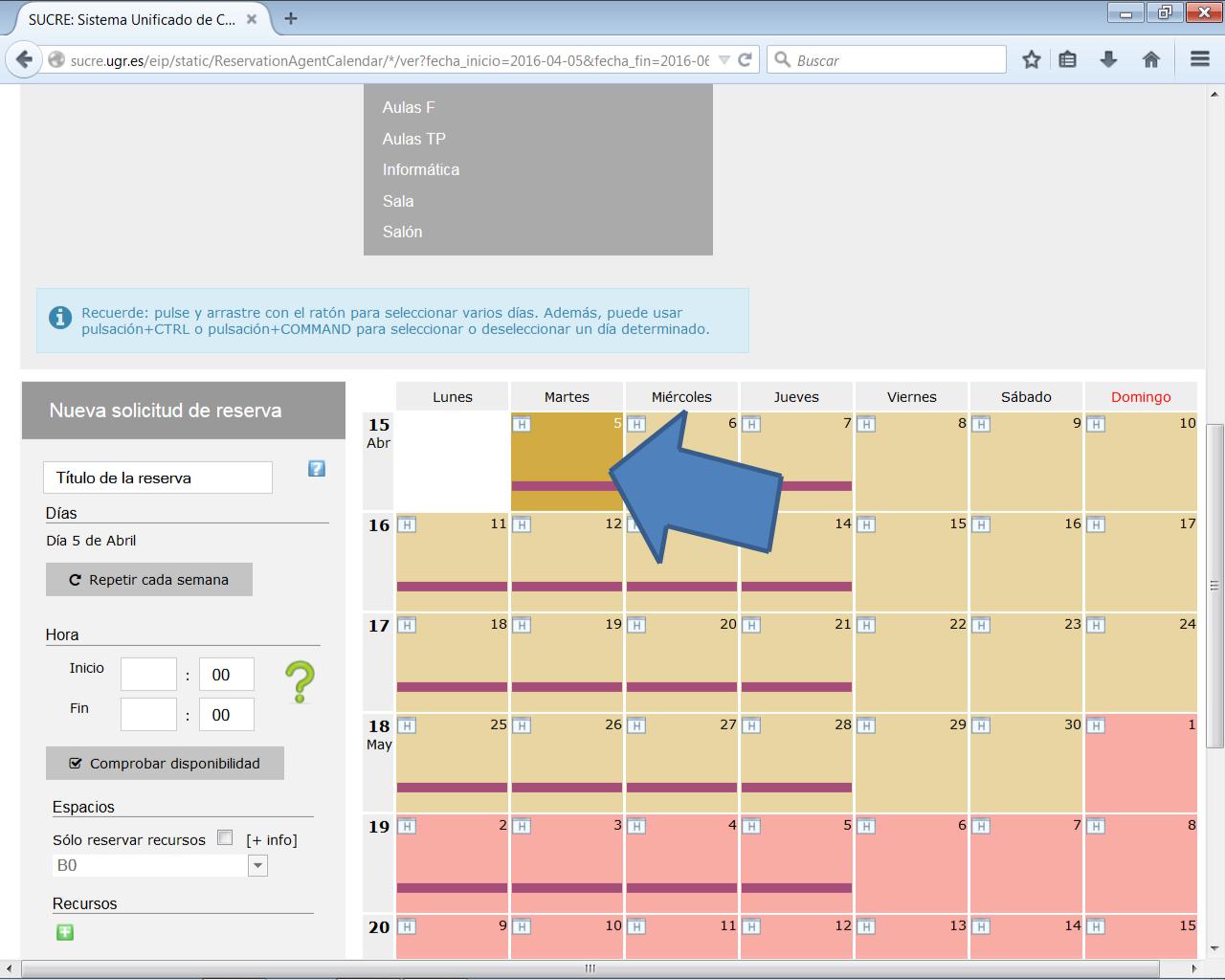Open the '[+ info]' link
Screen dimensions: 1225x980
[x=272, y=840]
